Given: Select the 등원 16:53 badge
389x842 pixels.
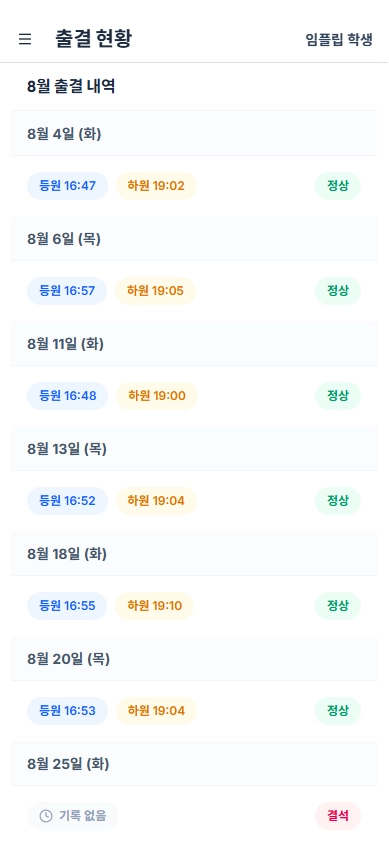Looking at the screenshot, I should (x=68, y=711).
